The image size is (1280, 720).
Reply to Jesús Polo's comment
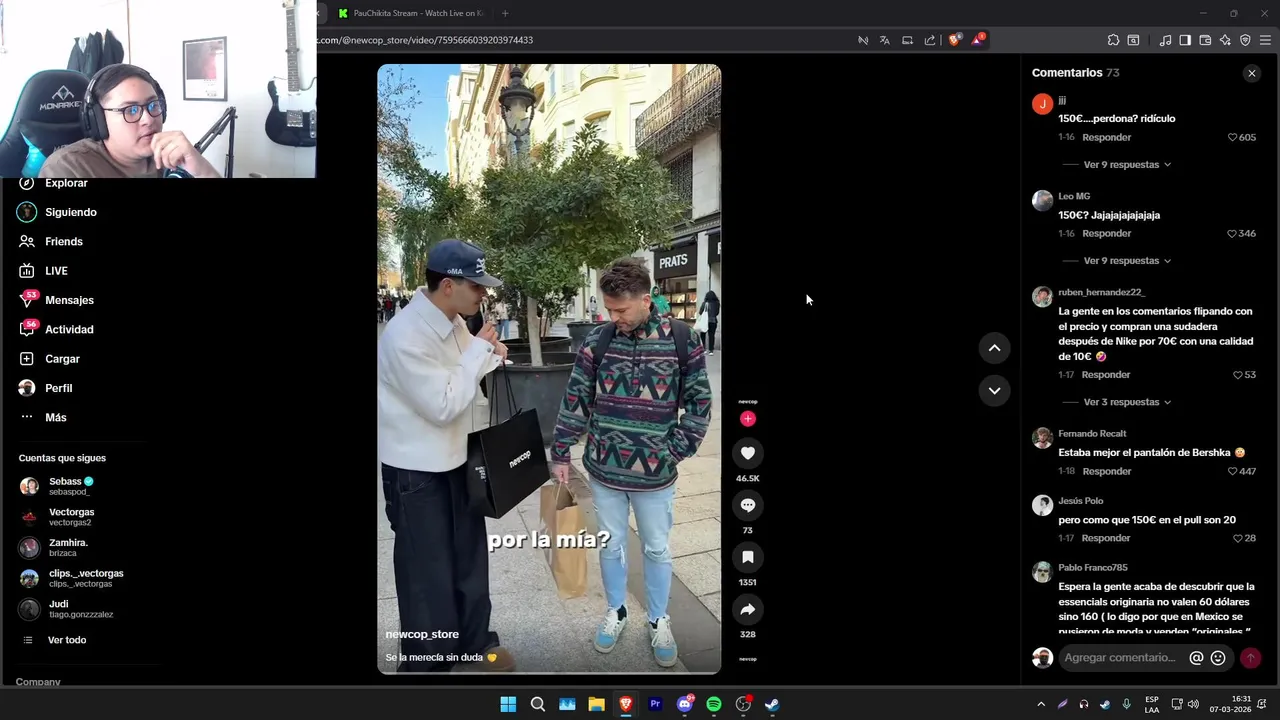point(1106,539)
